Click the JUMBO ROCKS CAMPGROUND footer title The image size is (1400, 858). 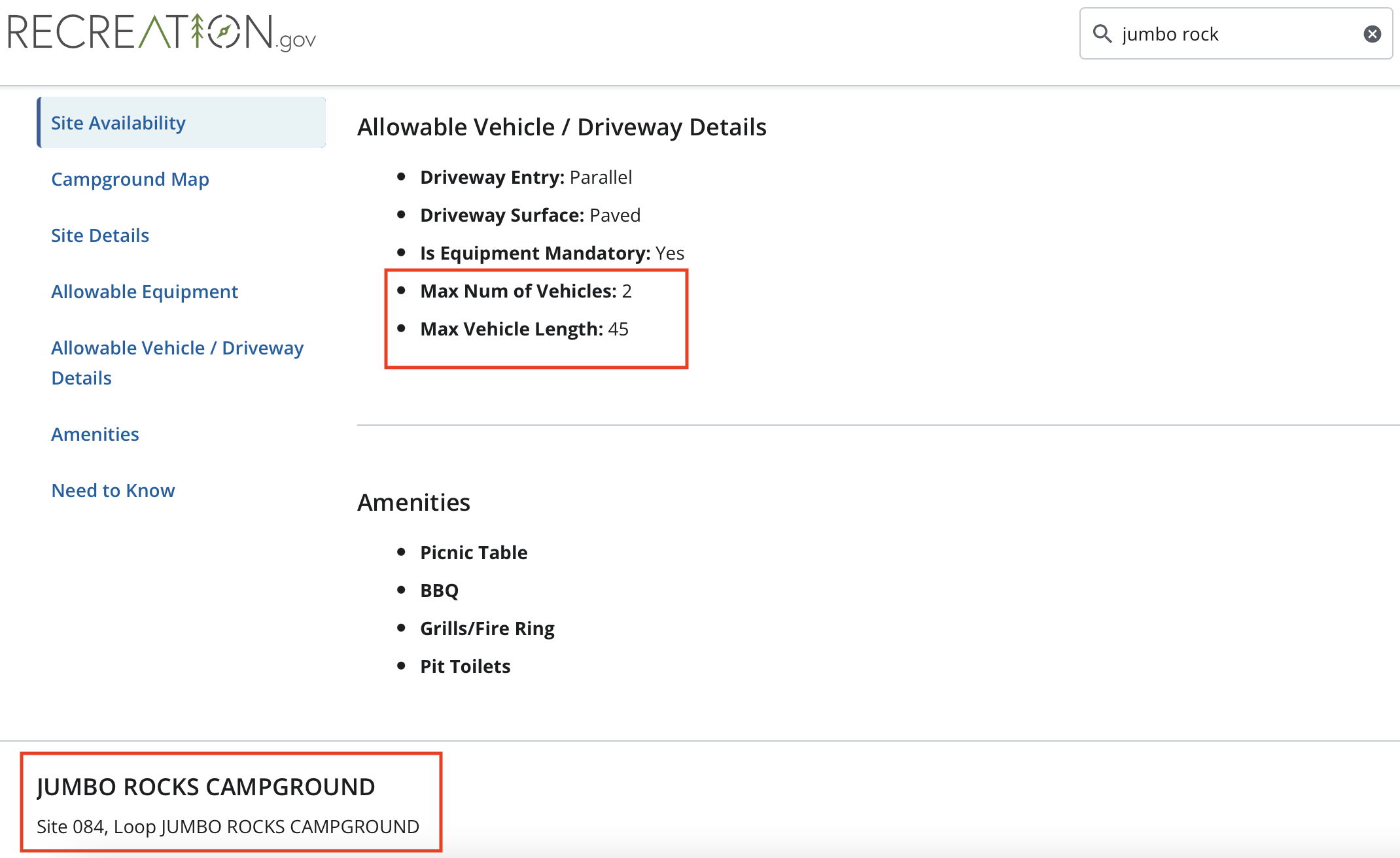click(x=205, y=787)
